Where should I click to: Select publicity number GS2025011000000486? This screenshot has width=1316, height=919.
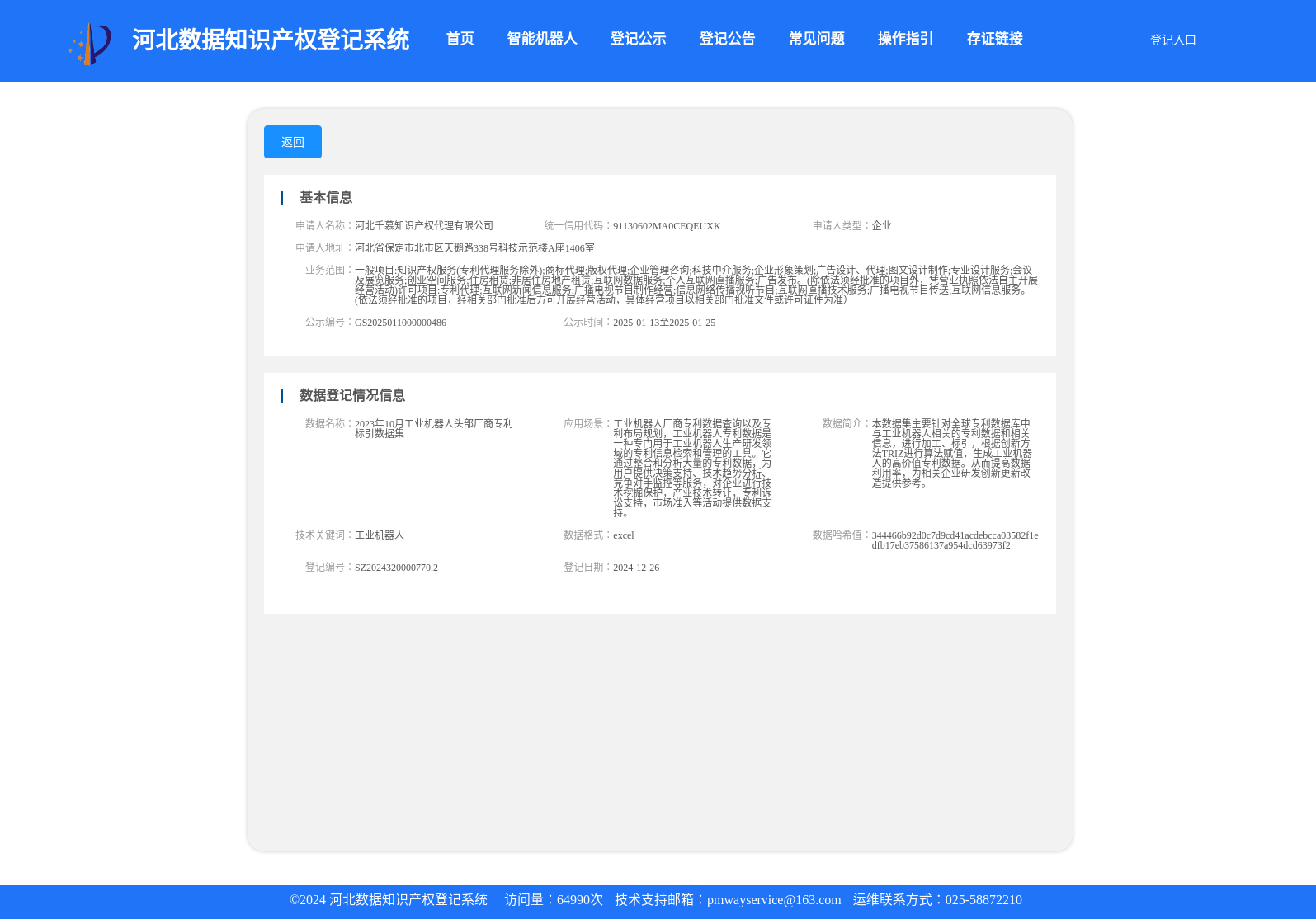point(400,323)
